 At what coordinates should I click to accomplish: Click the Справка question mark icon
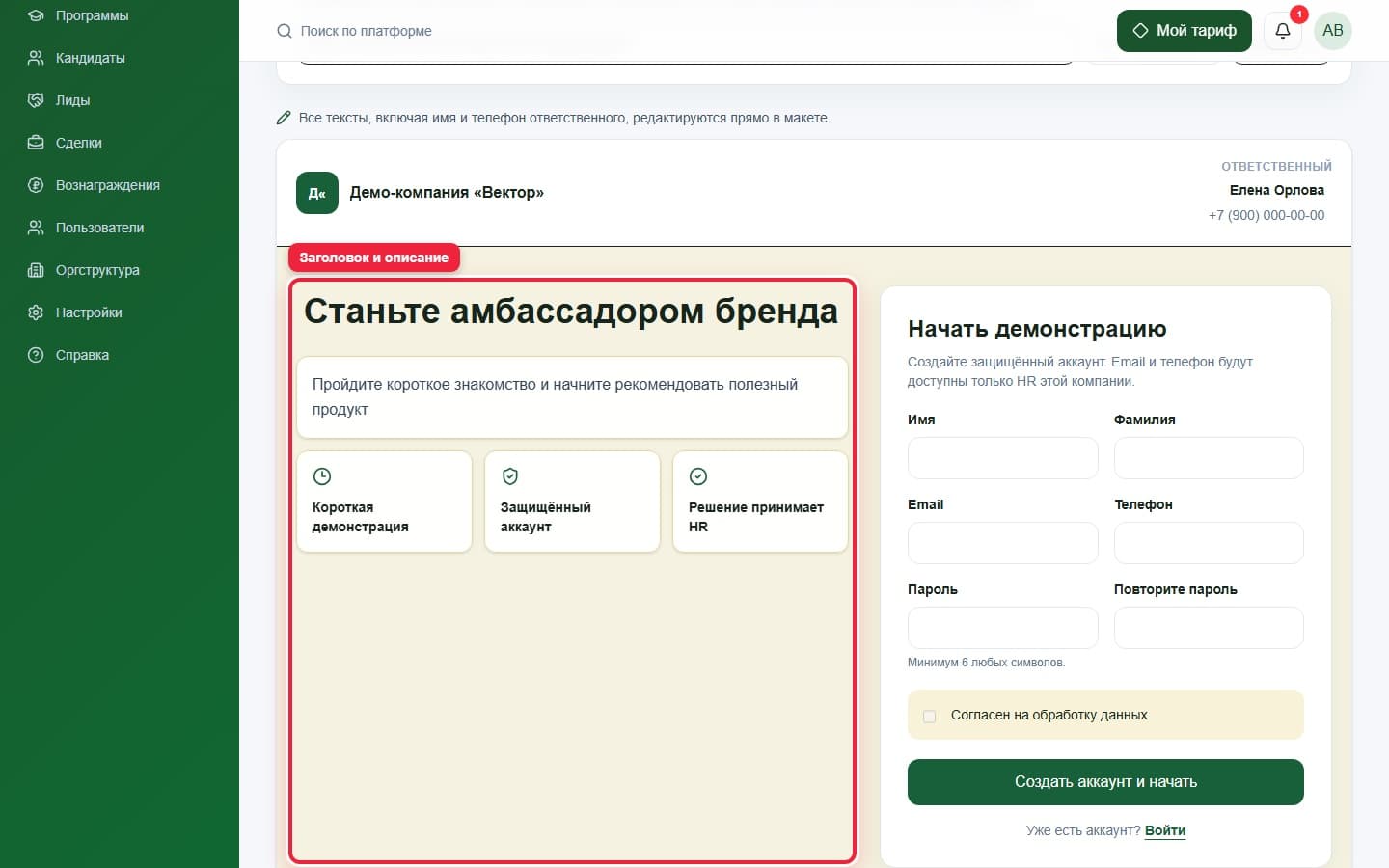(x=36, y=355)
